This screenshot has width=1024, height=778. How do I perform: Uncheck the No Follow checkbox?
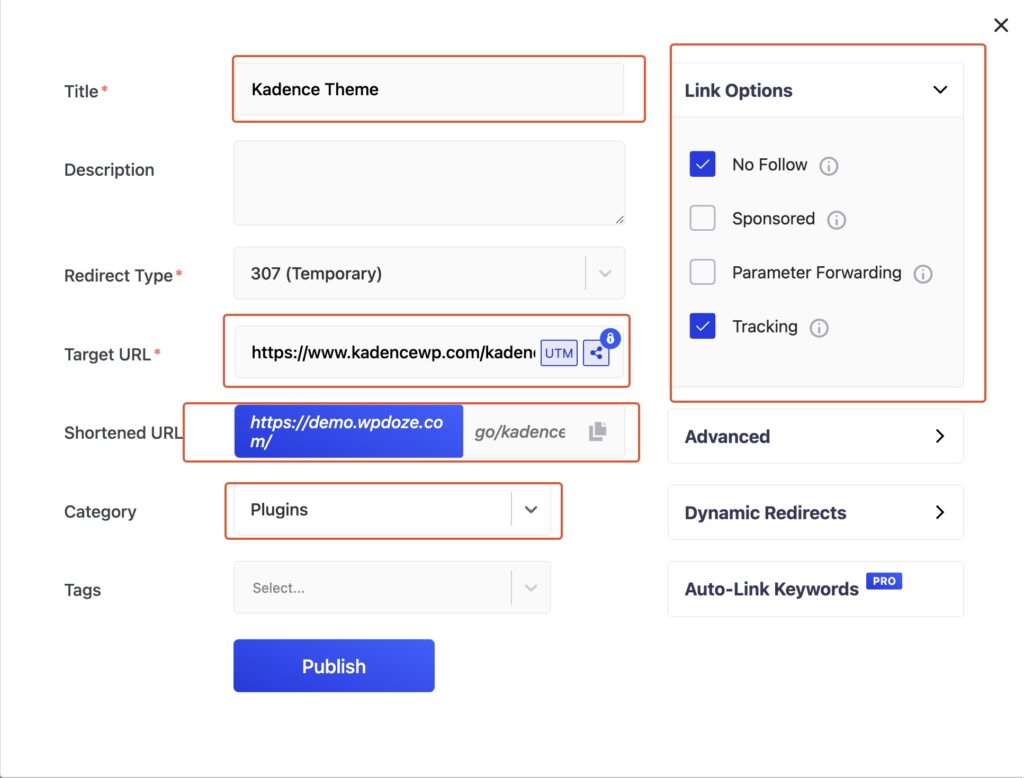[702, 164]
